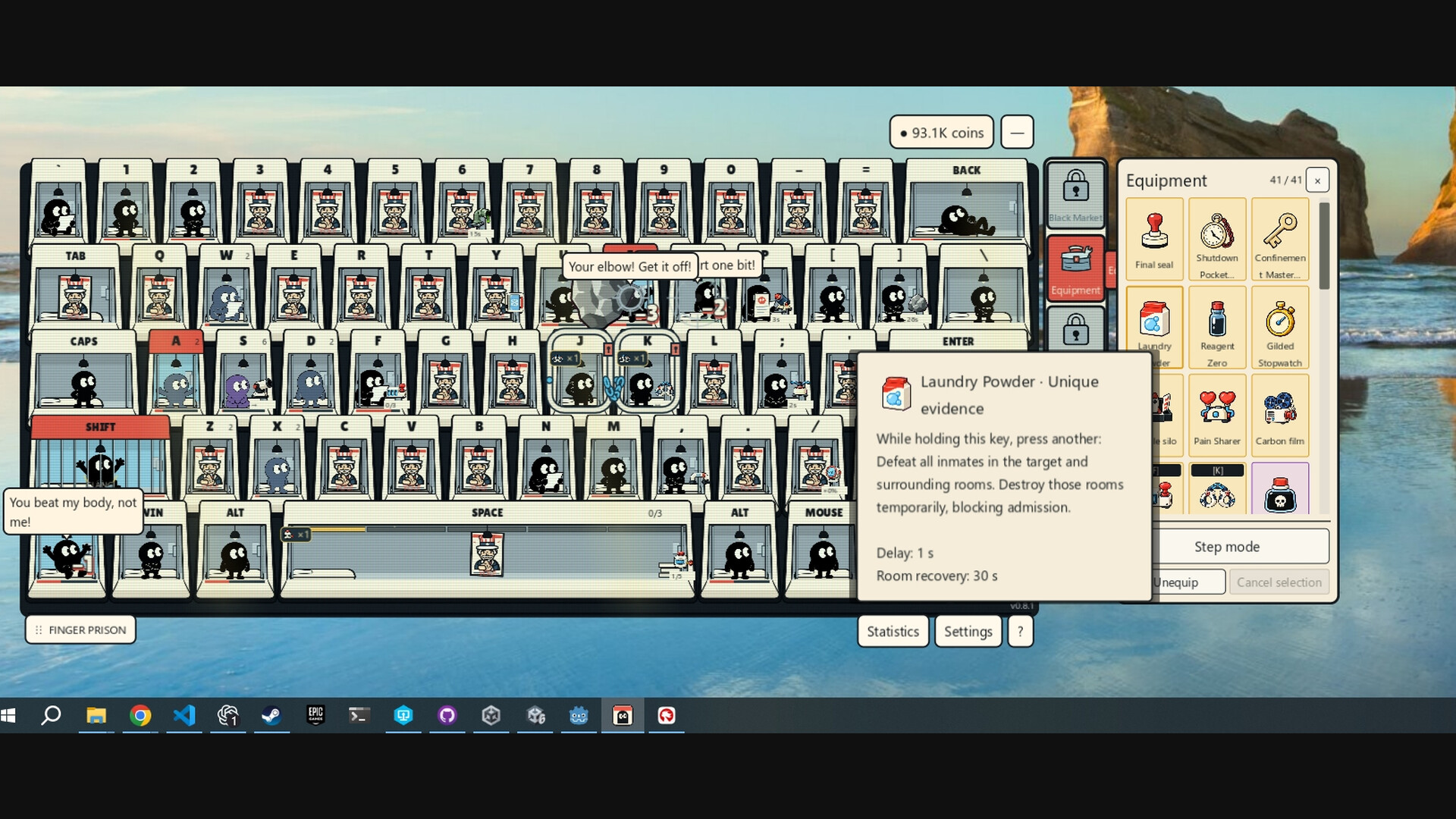Open the game Settings
The image size is (1456, 819).
click(968, 631)
